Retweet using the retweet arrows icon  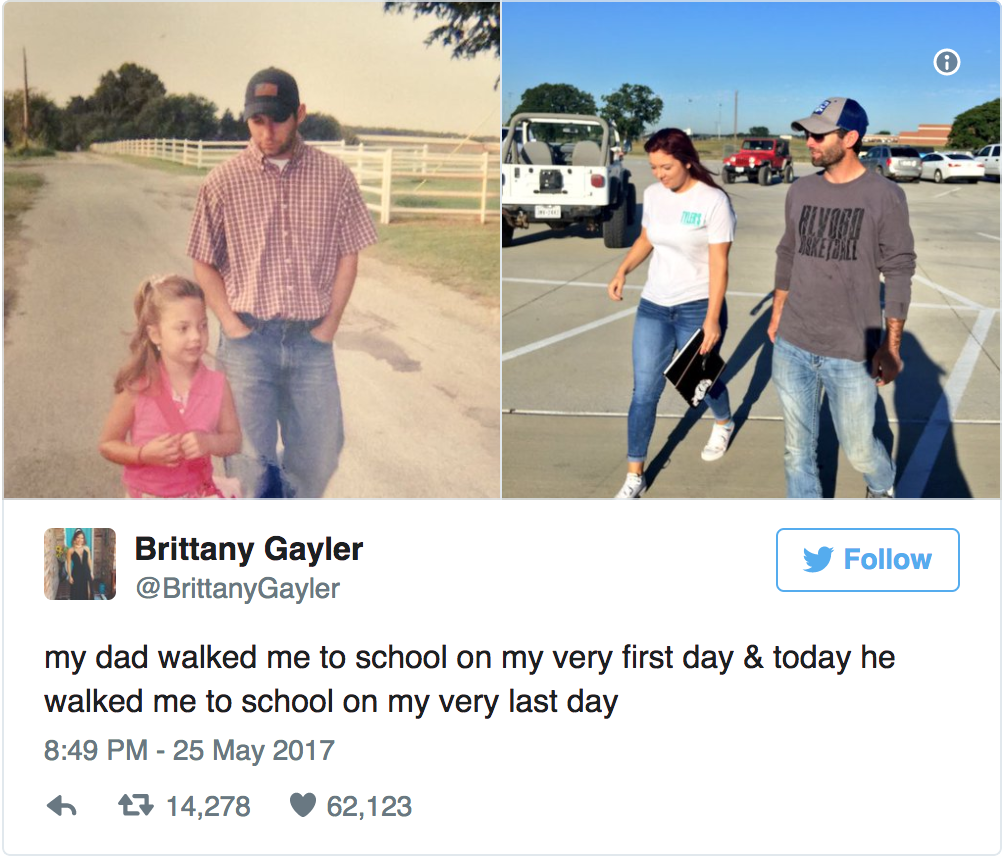pyautogui.click(x=134, y=806)
